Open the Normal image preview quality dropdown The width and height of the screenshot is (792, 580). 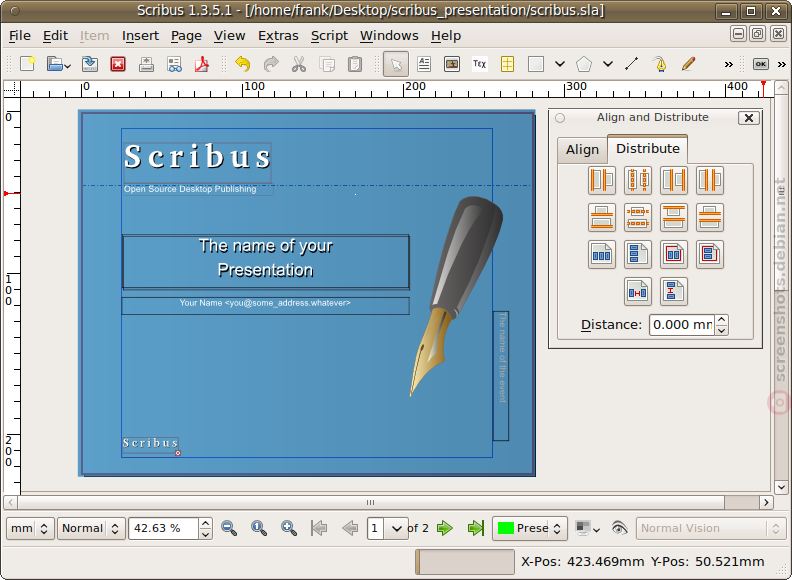pyautogui.click(x=91, y=528)
